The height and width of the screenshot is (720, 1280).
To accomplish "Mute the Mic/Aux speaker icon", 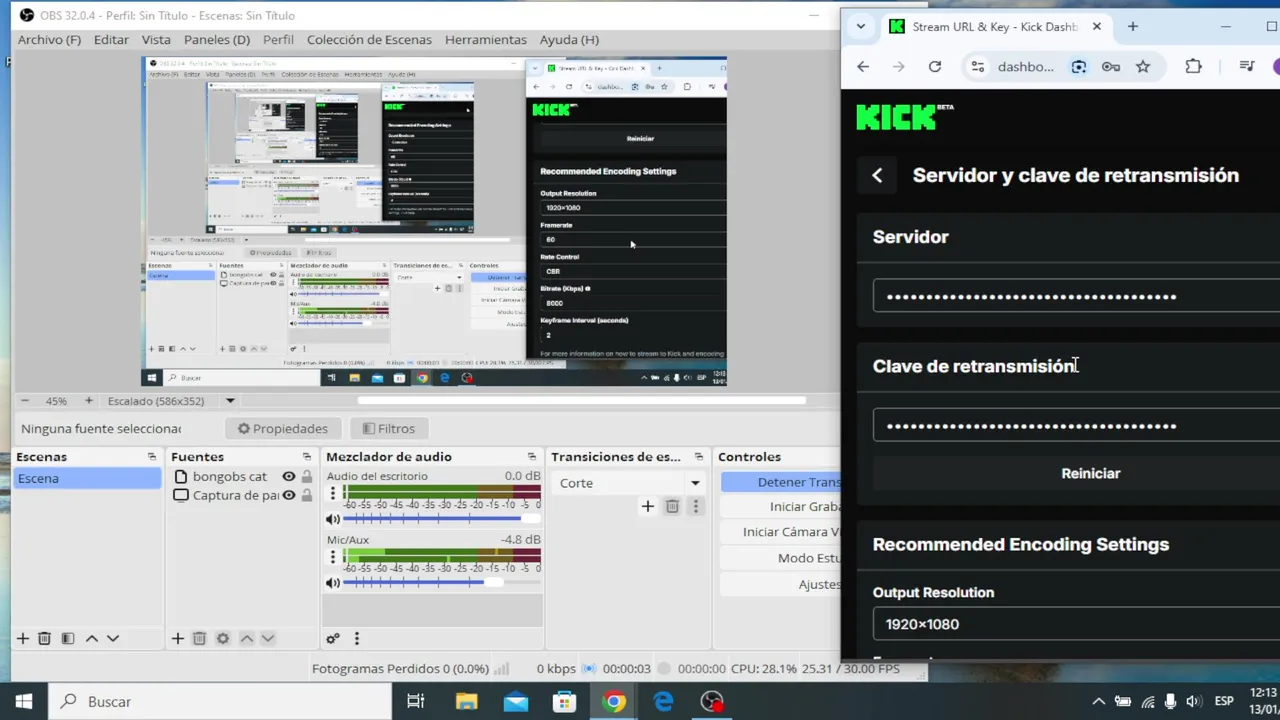I will tap(333, 583).
